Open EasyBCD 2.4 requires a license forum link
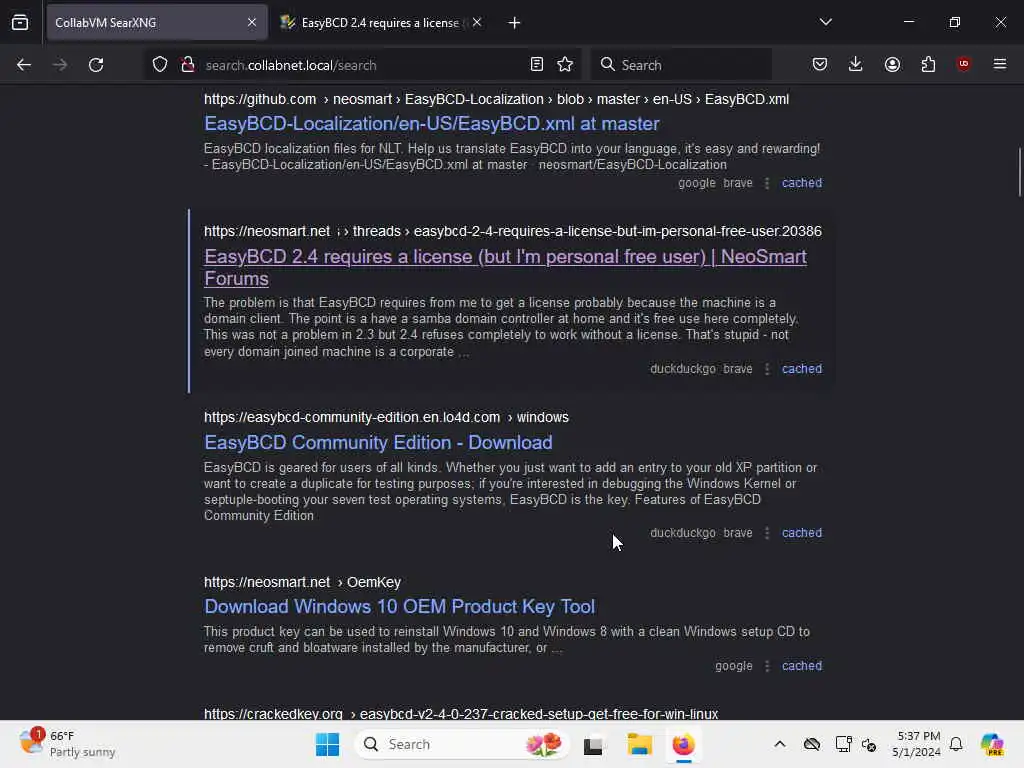The width and height of the screenshot is (1024, 768). [505, 267]
